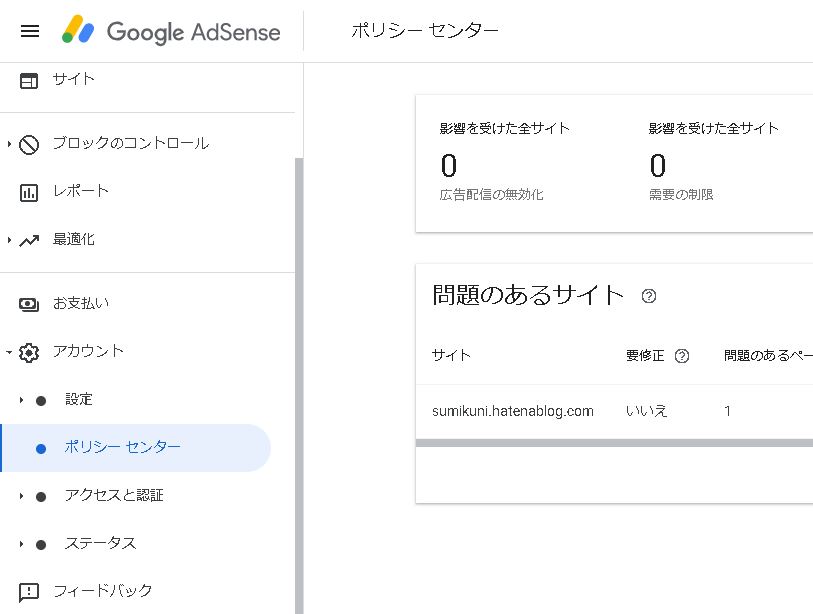This screenshot has height=614, width=813.
Task: Click the block circle icon
Action: 29,145
